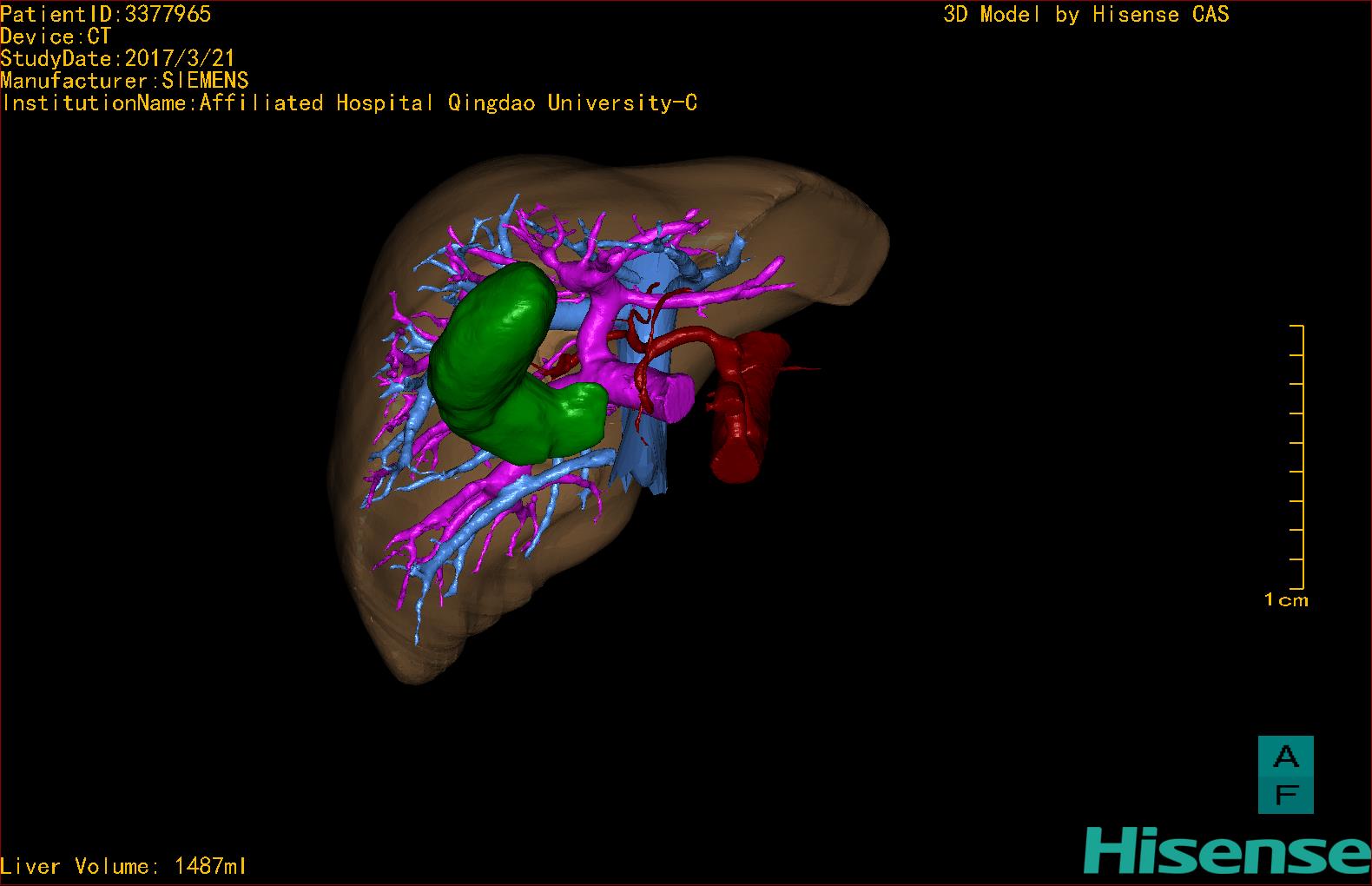Image resolution: width=1372 pixels, height=886 pixels.
Task: Select the dark red structure beside the liver
Action: 742,408
